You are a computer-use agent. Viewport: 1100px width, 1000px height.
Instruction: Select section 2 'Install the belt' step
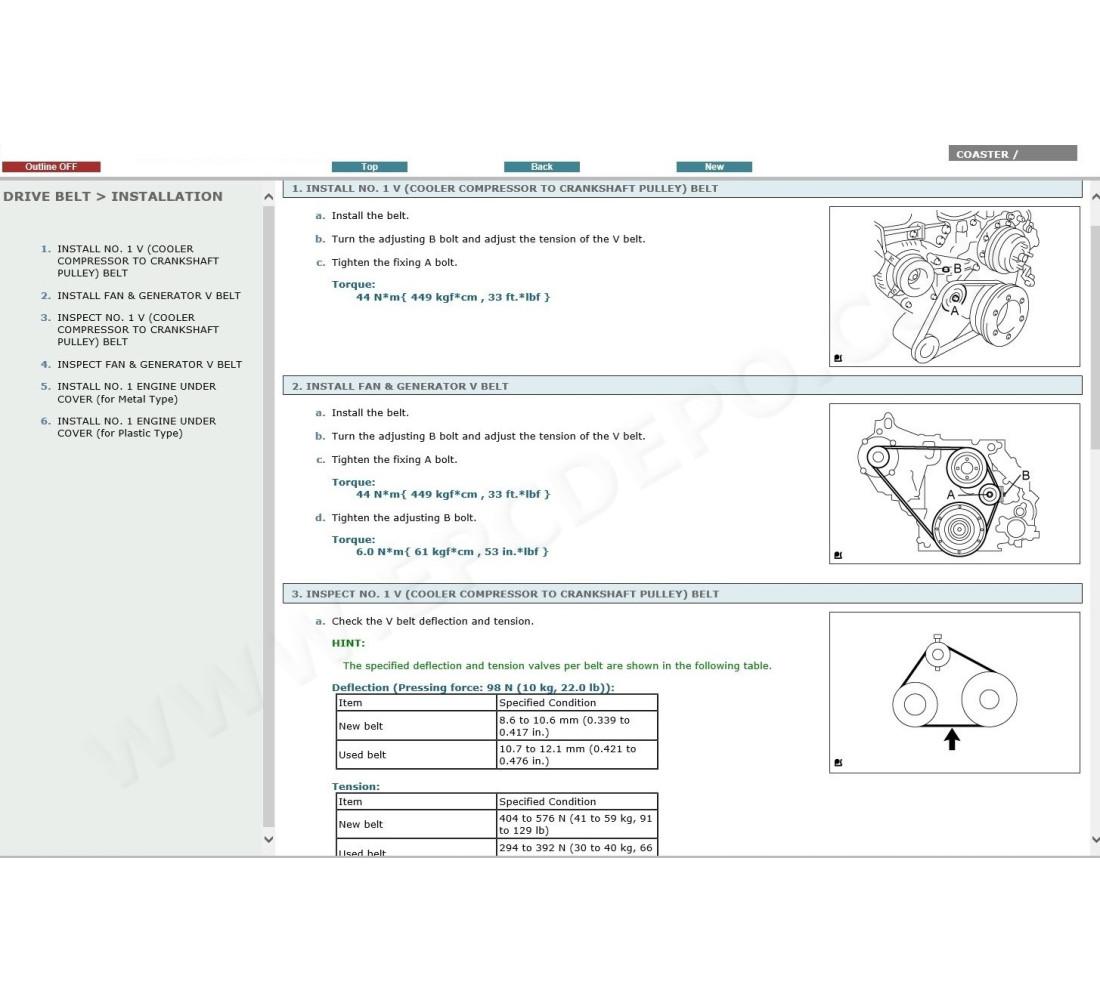370,413
